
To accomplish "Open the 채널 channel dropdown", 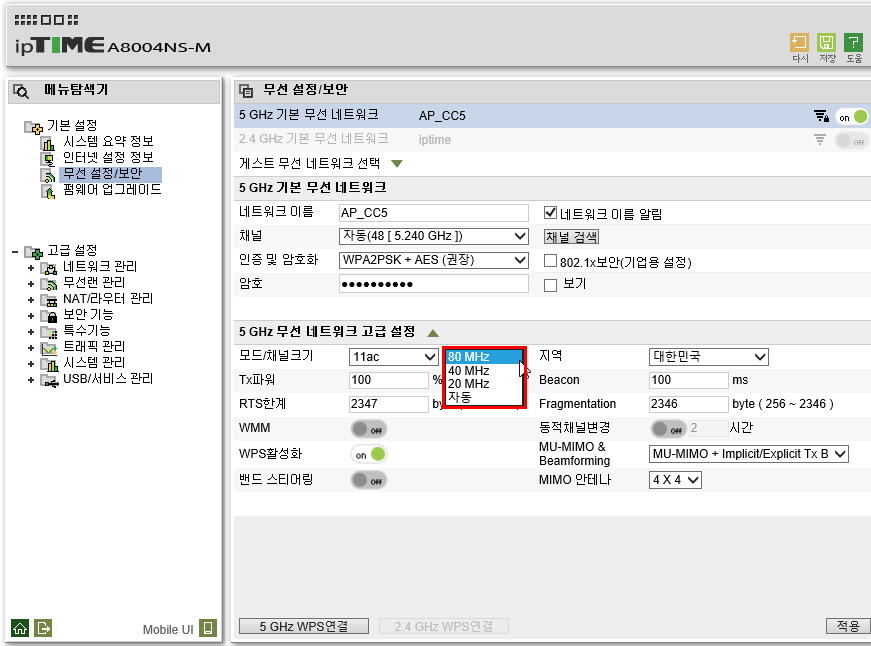I will tap(433, 236).
